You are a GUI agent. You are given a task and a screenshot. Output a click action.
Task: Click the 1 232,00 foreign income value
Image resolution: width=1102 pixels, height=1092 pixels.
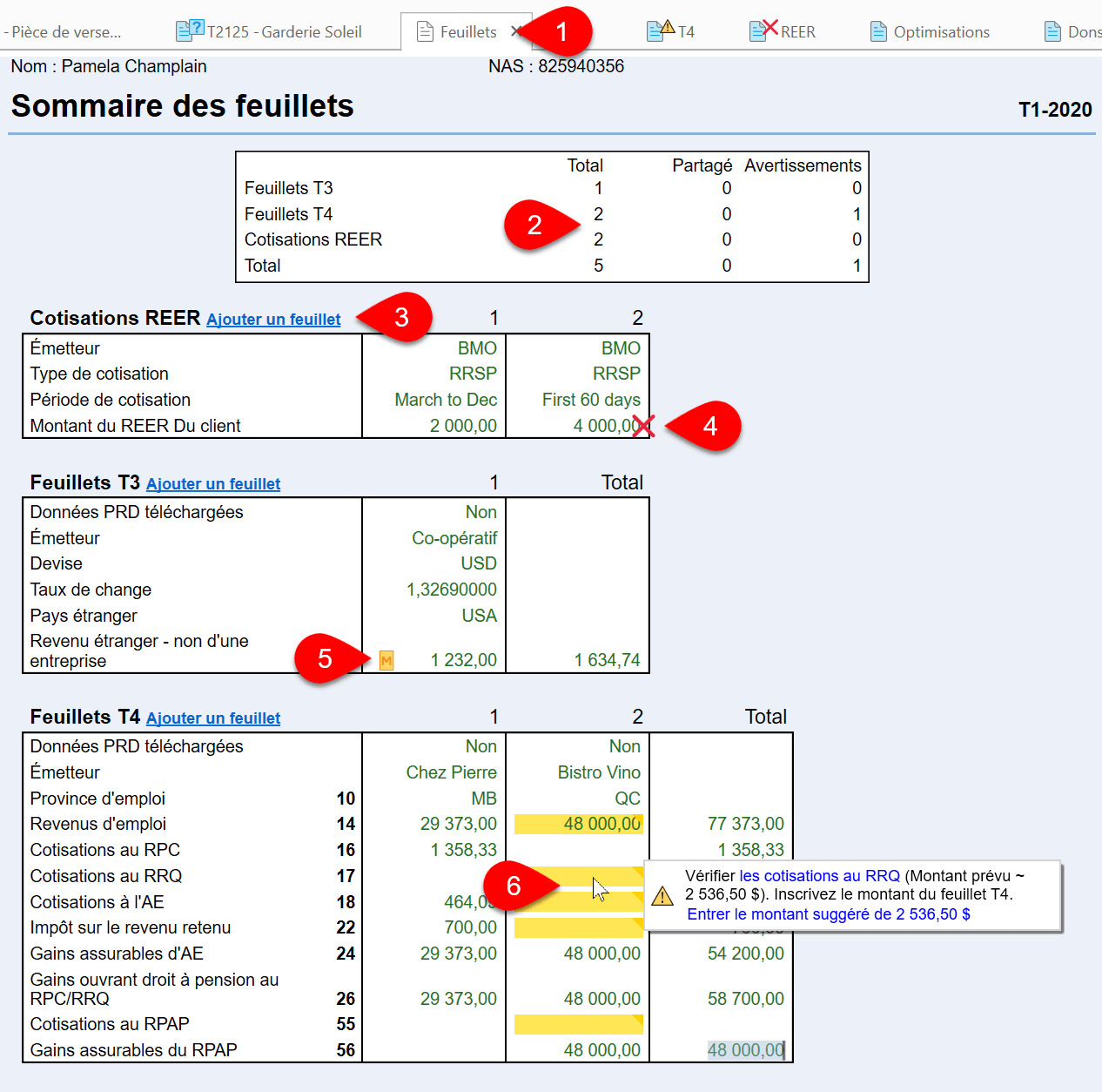coord(464,660)
